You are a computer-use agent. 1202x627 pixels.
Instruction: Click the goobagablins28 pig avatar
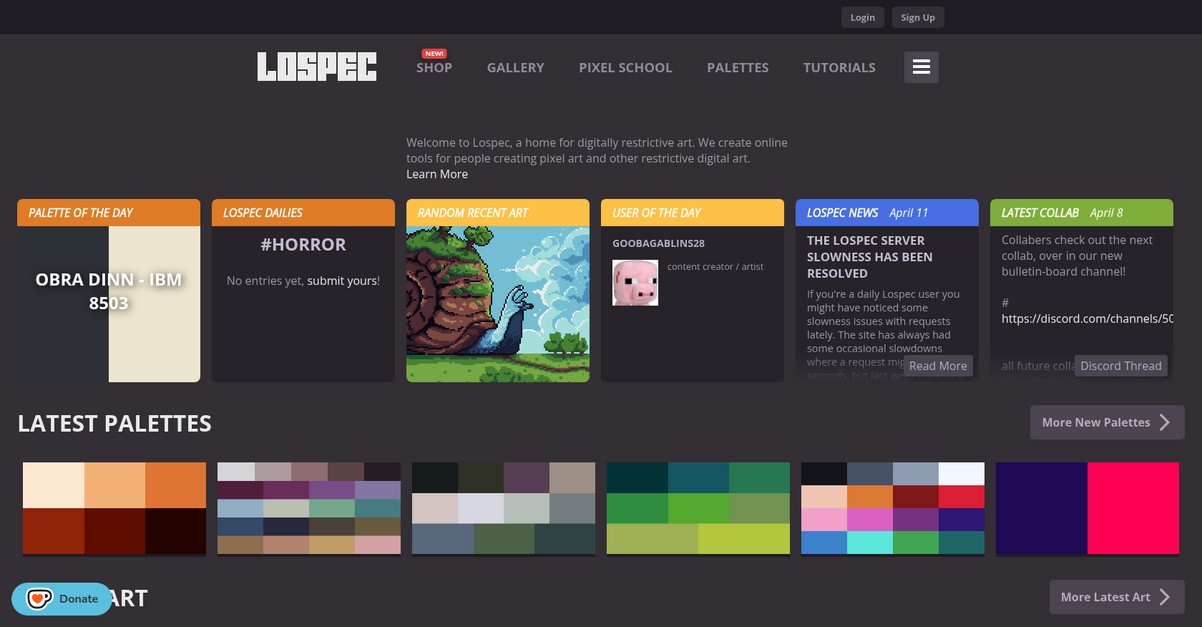coord(635,282)
